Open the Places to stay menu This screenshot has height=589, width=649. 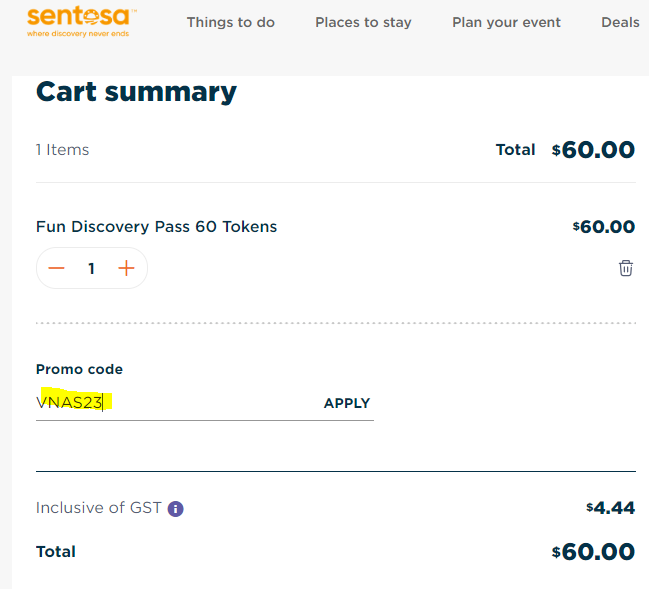pos(363,22)
